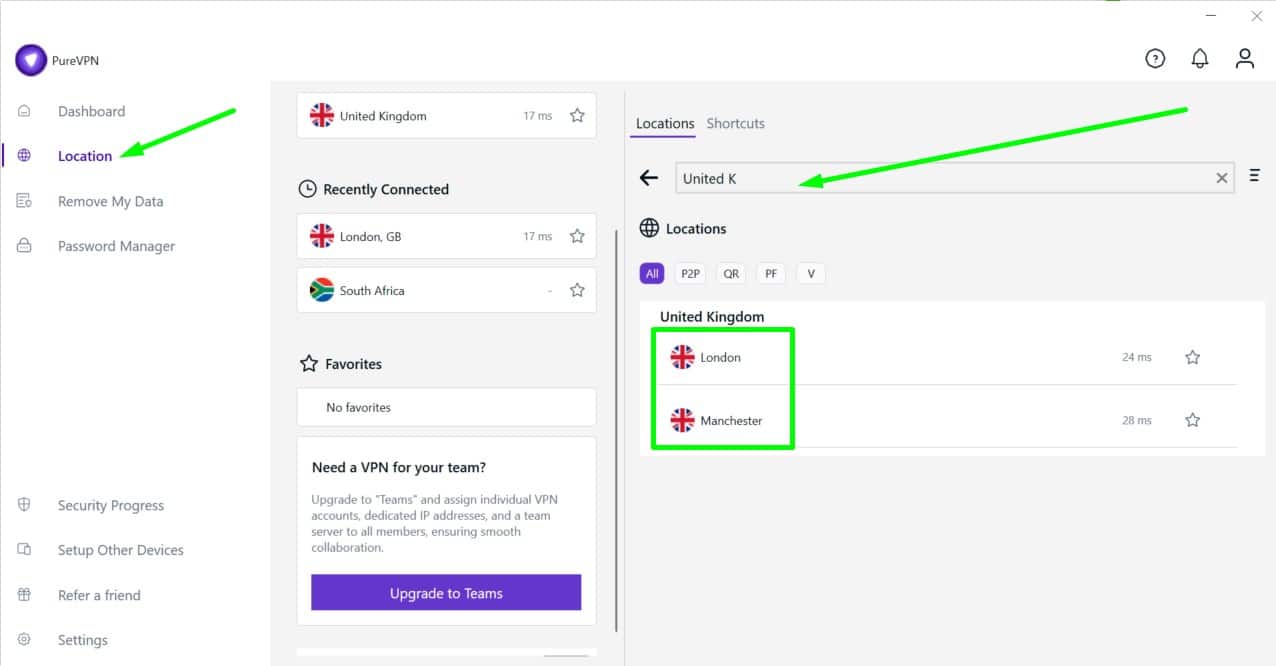Click the Remove My Data icon
Screen dimensions: 1276x666
(x=25, y=201)
